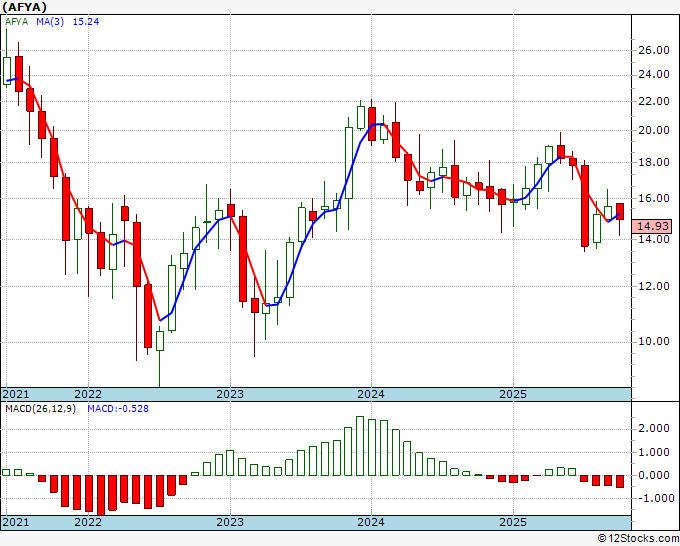The width and height of the screenshot is (680, 546).
Task: Click 2025 on the price chart timeline
Action: pyautogui.click(x=513, y=394)
